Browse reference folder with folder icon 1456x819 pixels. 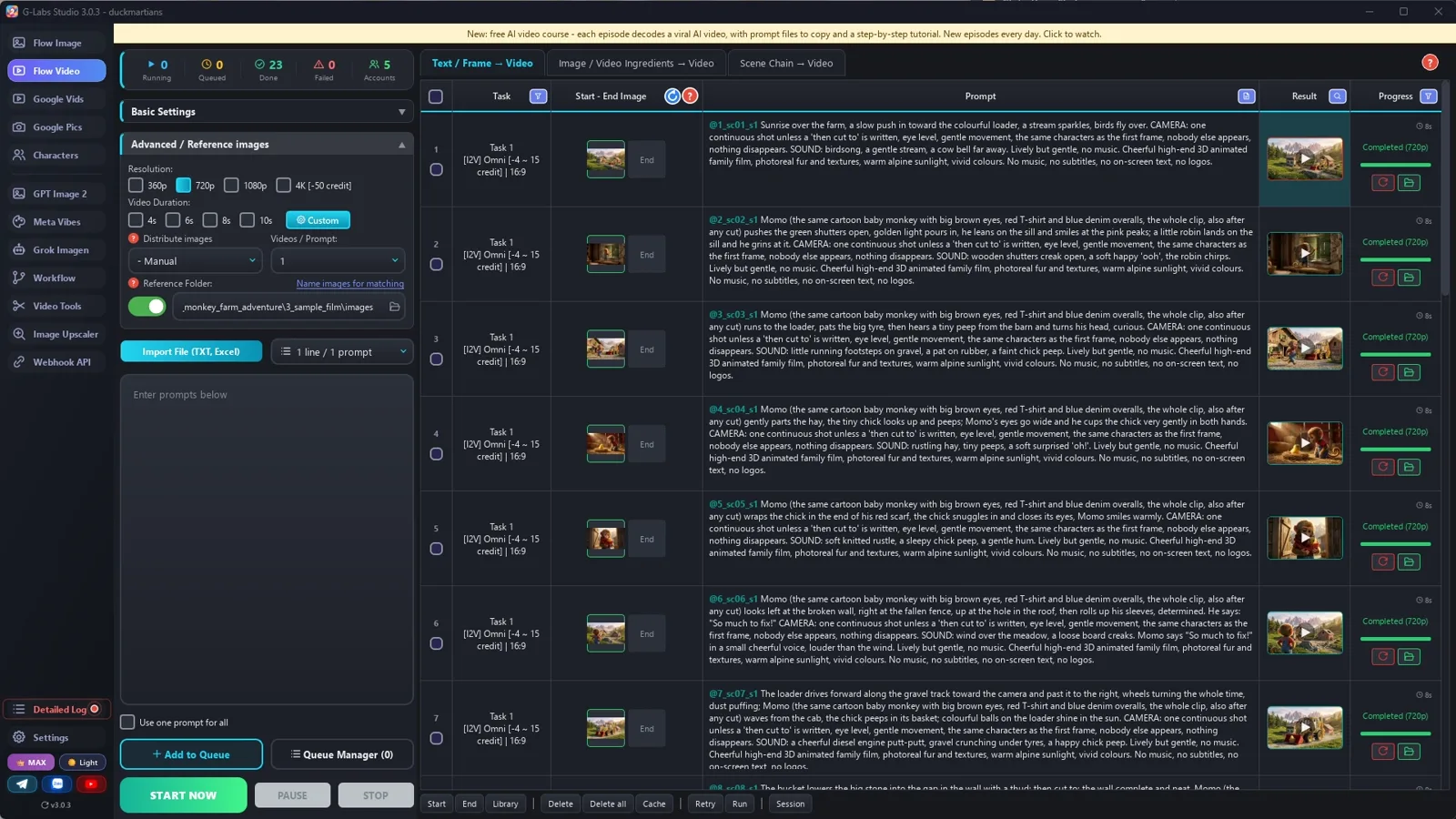point(394,308)
